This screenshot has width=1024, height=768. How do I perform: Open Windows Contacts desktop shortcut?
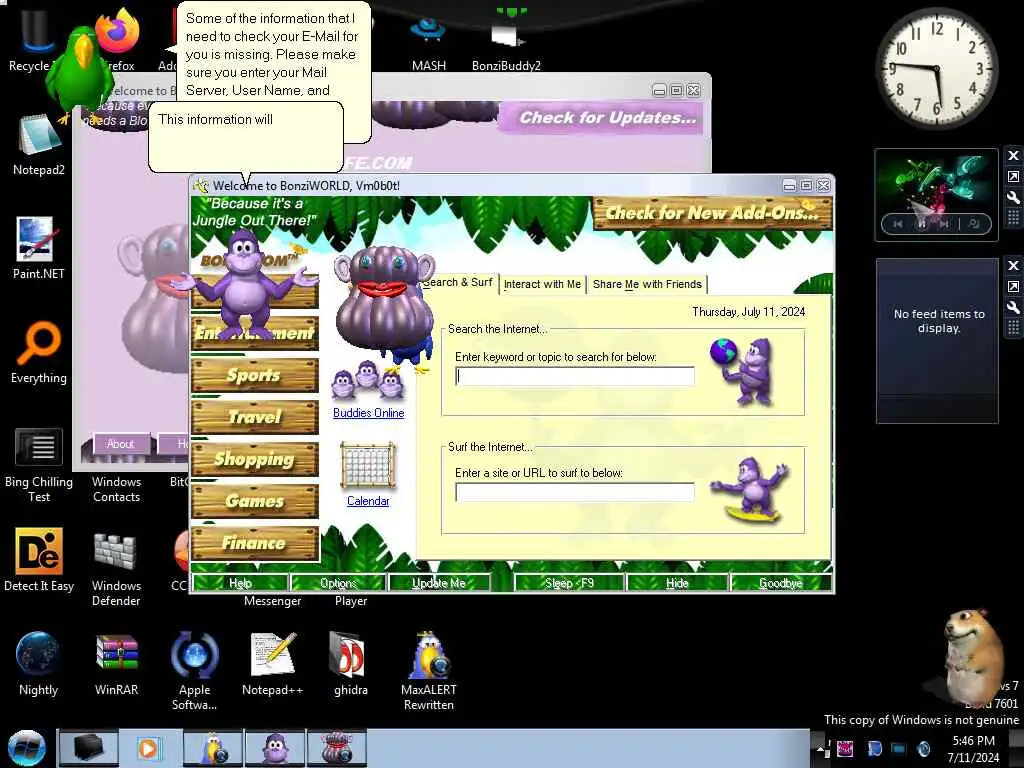pyautogui.click(x=116, y=489)
